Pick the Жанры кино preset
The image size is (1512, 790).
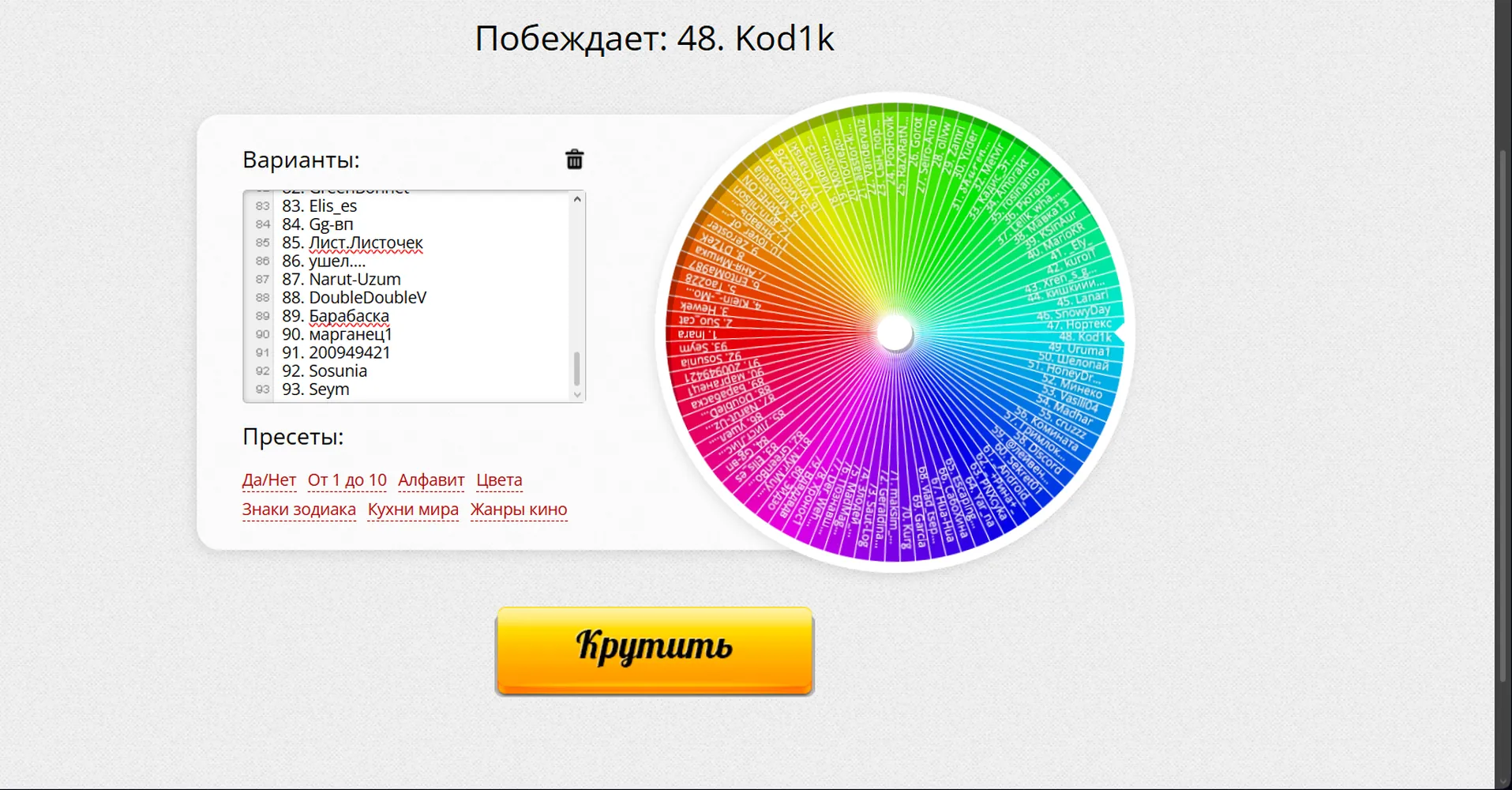[519, 510]
